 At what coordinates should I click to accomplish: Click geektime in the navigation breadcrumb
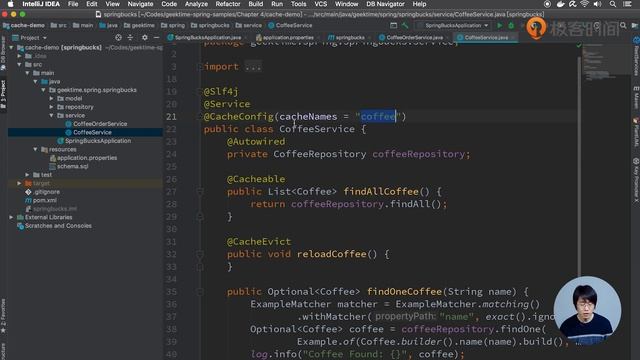pyautogui.click(x=139, y=25)
